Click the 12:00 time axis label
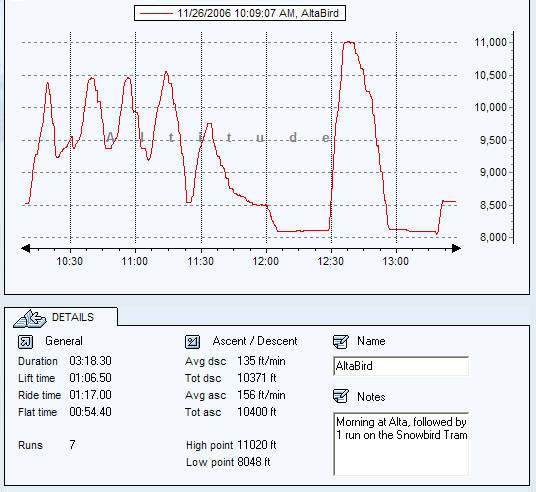 pos(266,262)
